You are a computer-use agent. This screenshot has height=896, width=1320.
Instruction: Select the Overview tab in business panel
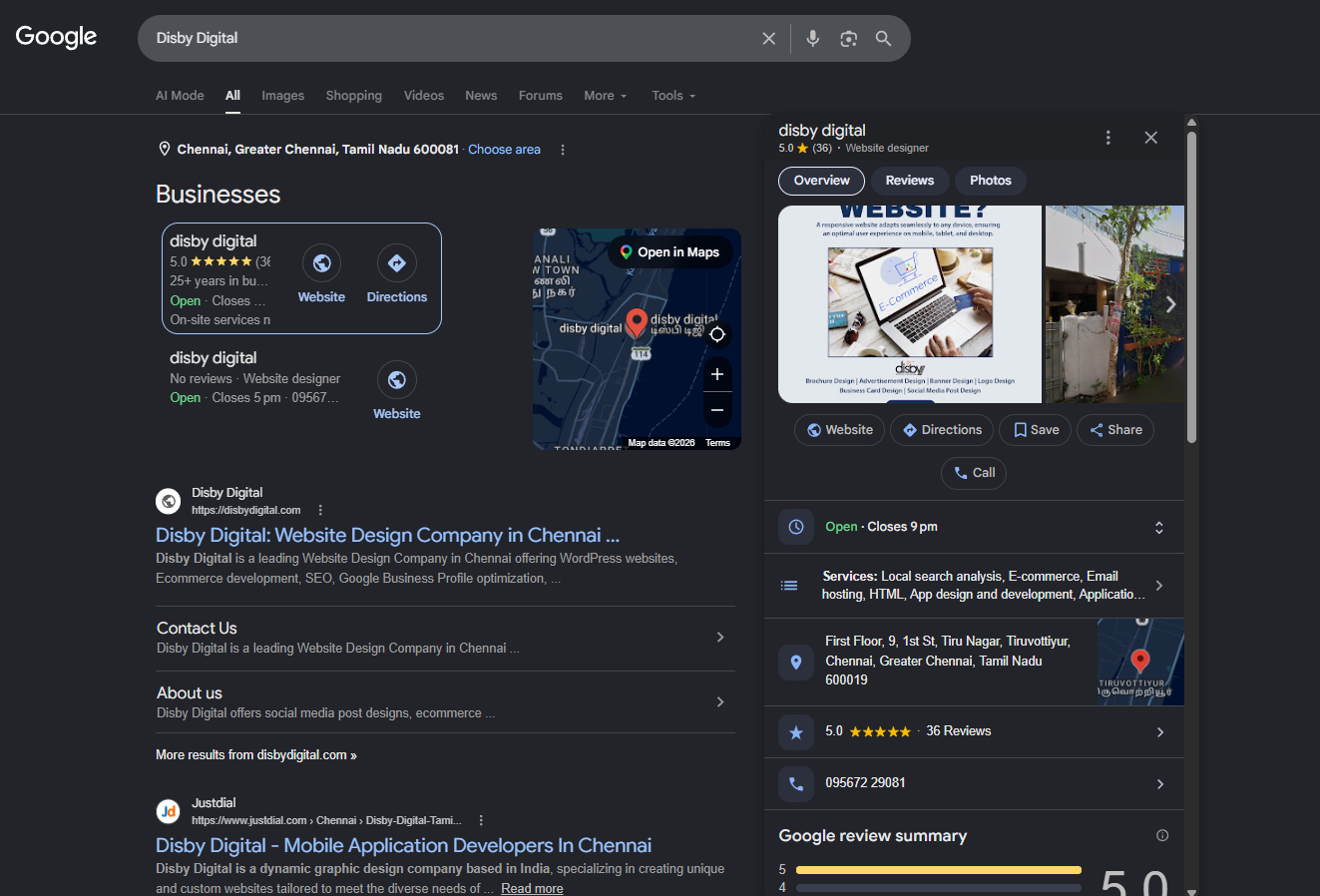tap(821, 181)
